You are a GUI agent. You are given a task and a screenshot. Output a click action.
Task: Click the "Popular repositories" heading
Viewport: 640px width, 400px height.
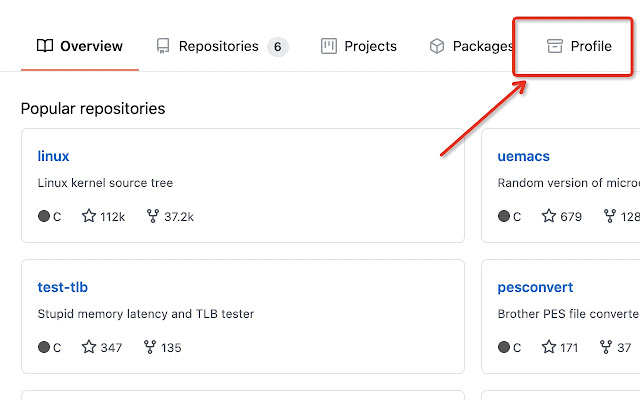(x=93, y=109)
